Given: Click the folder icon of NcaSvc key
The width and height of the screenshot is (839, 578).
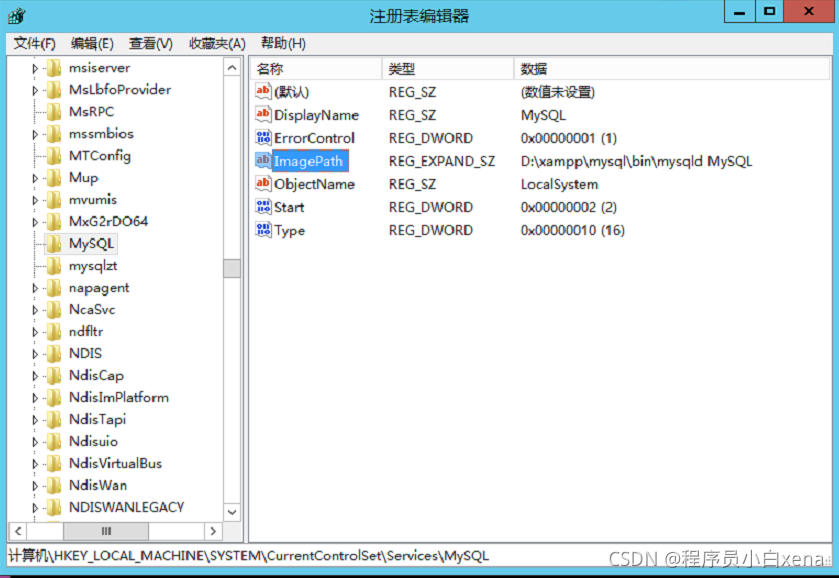Looking at the screenshot, I should click(x=54, y=310).
